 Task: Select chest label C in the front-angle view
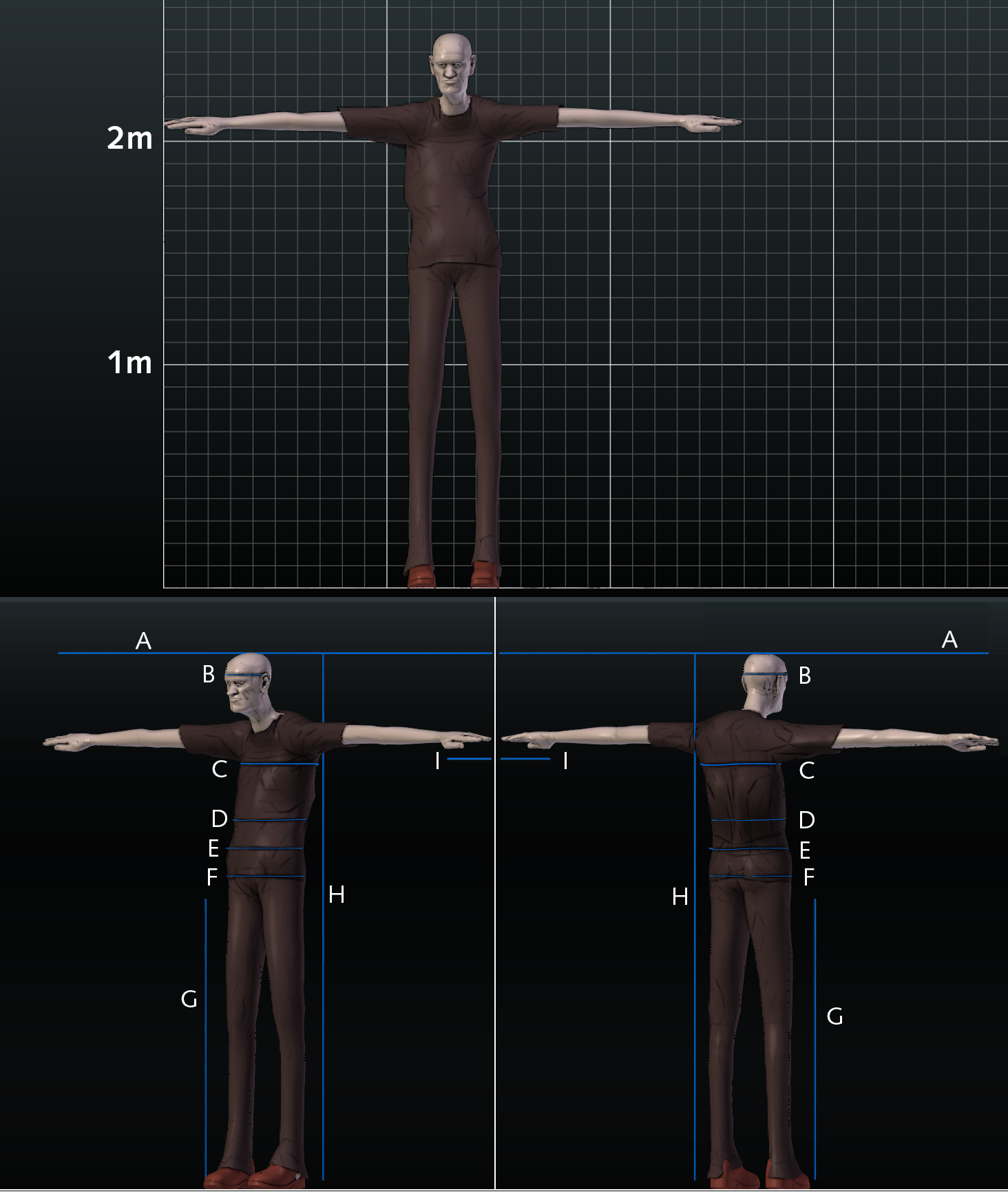point(220,769)
